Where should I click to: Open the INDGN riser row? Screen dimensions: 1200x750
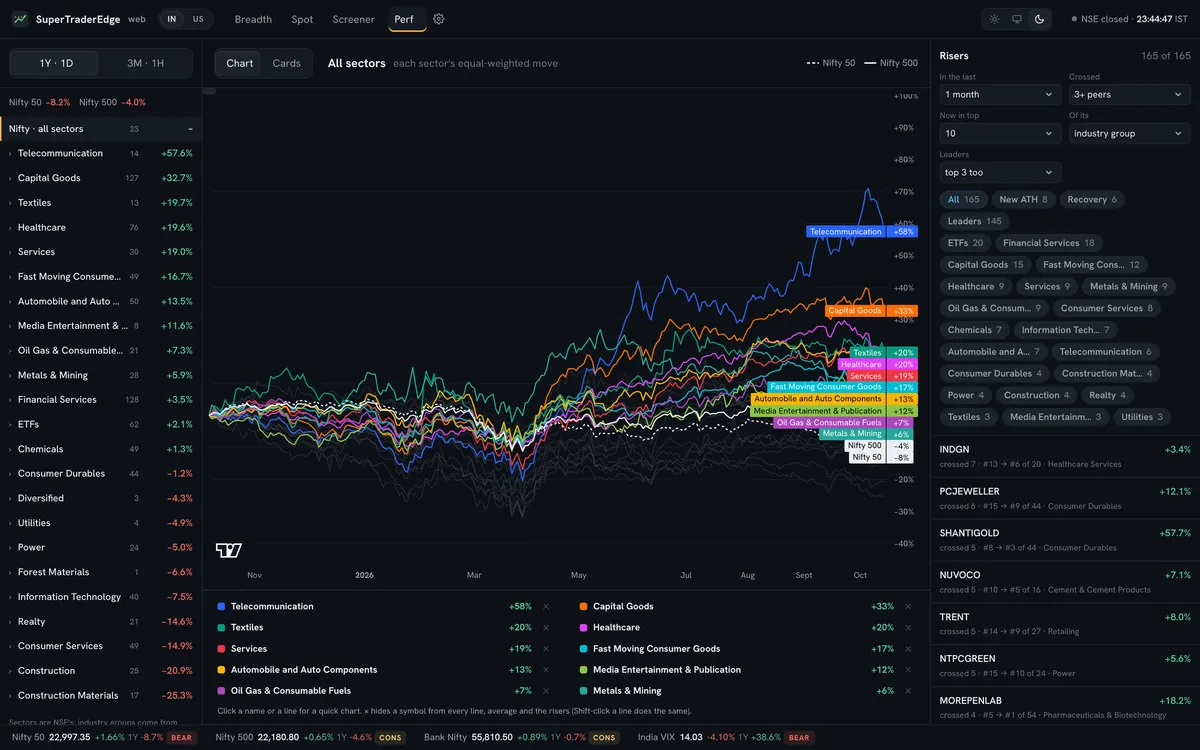point(1065,456)
